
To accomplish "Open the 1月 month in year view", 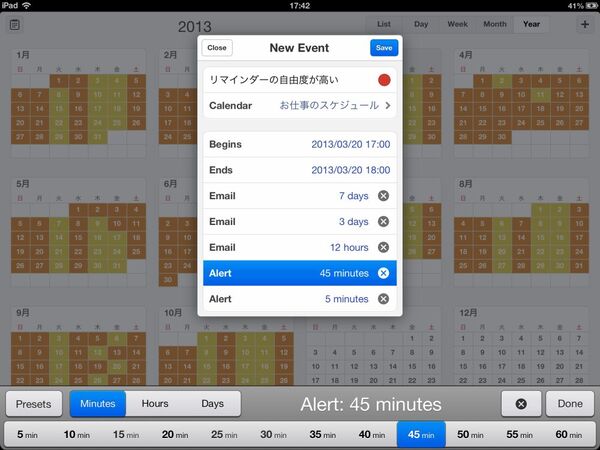I will point(78,103).
